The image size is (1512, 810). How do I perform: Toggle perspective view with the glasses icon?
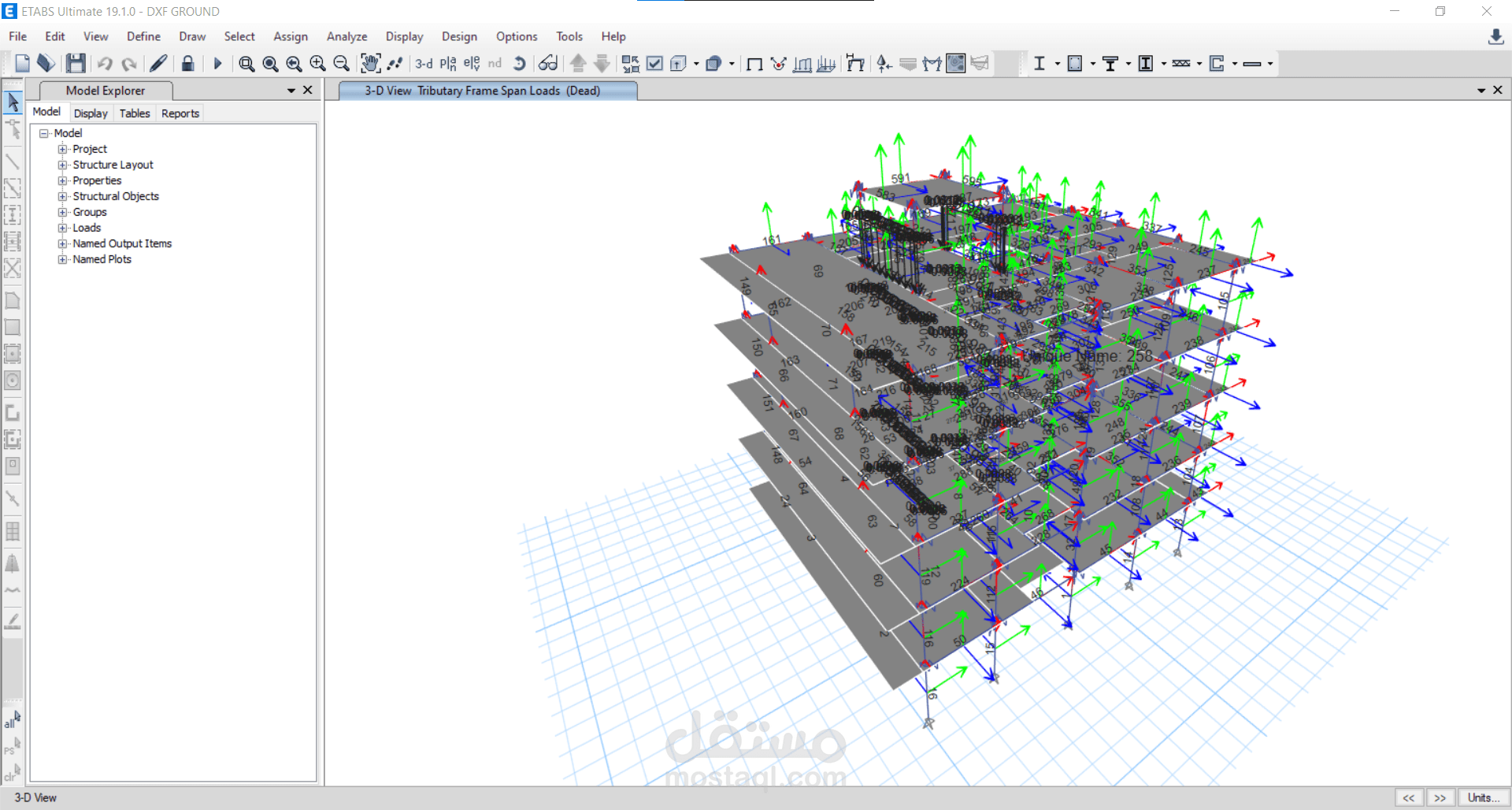(x=548, y=64)
